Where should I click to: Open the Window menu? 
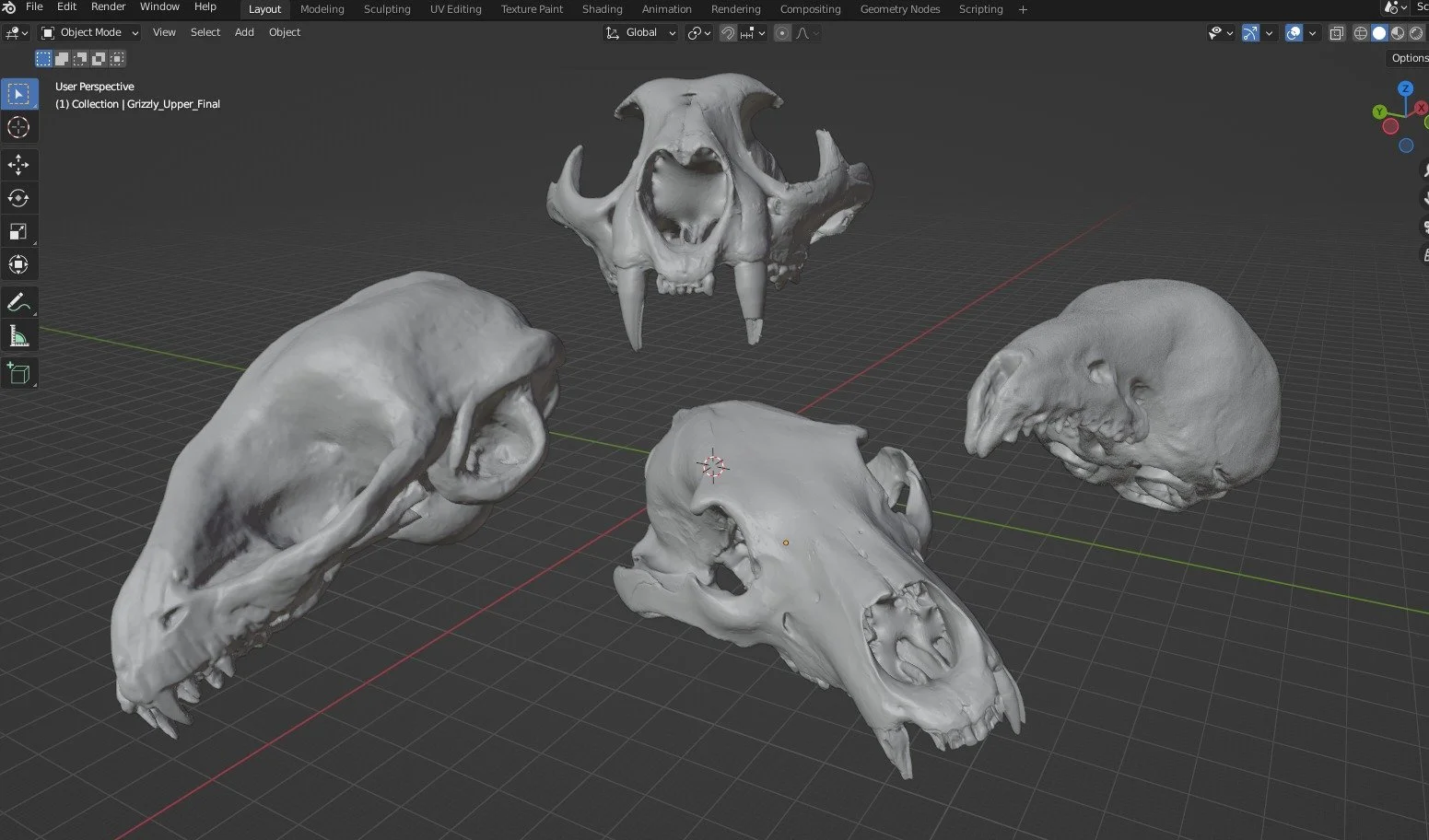pyautogui.click(x=159, y=7)
